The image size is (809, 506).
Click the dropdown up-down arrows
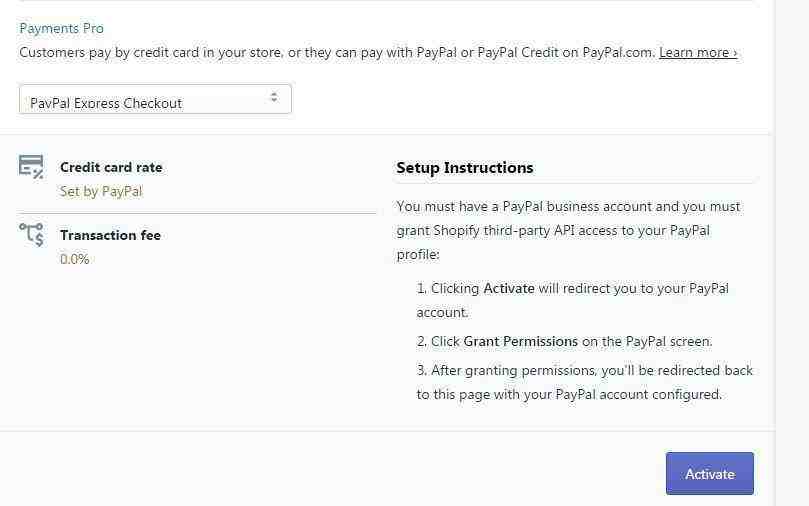pyautogui.click(x=274, y=96)
